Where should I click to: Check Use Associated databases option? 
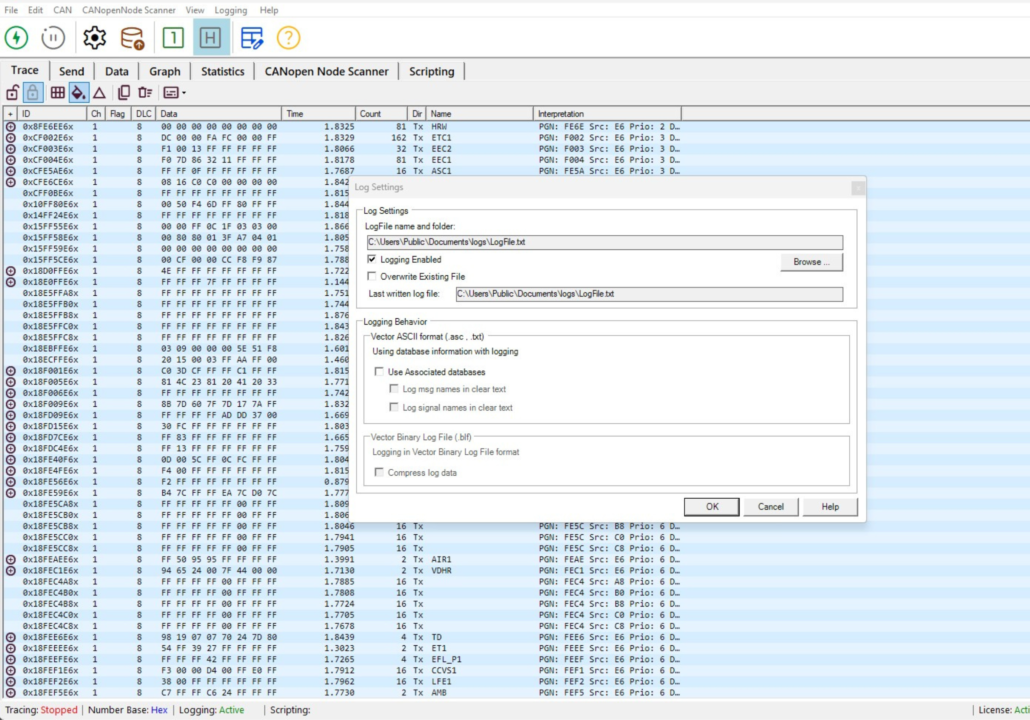(380, 372)
